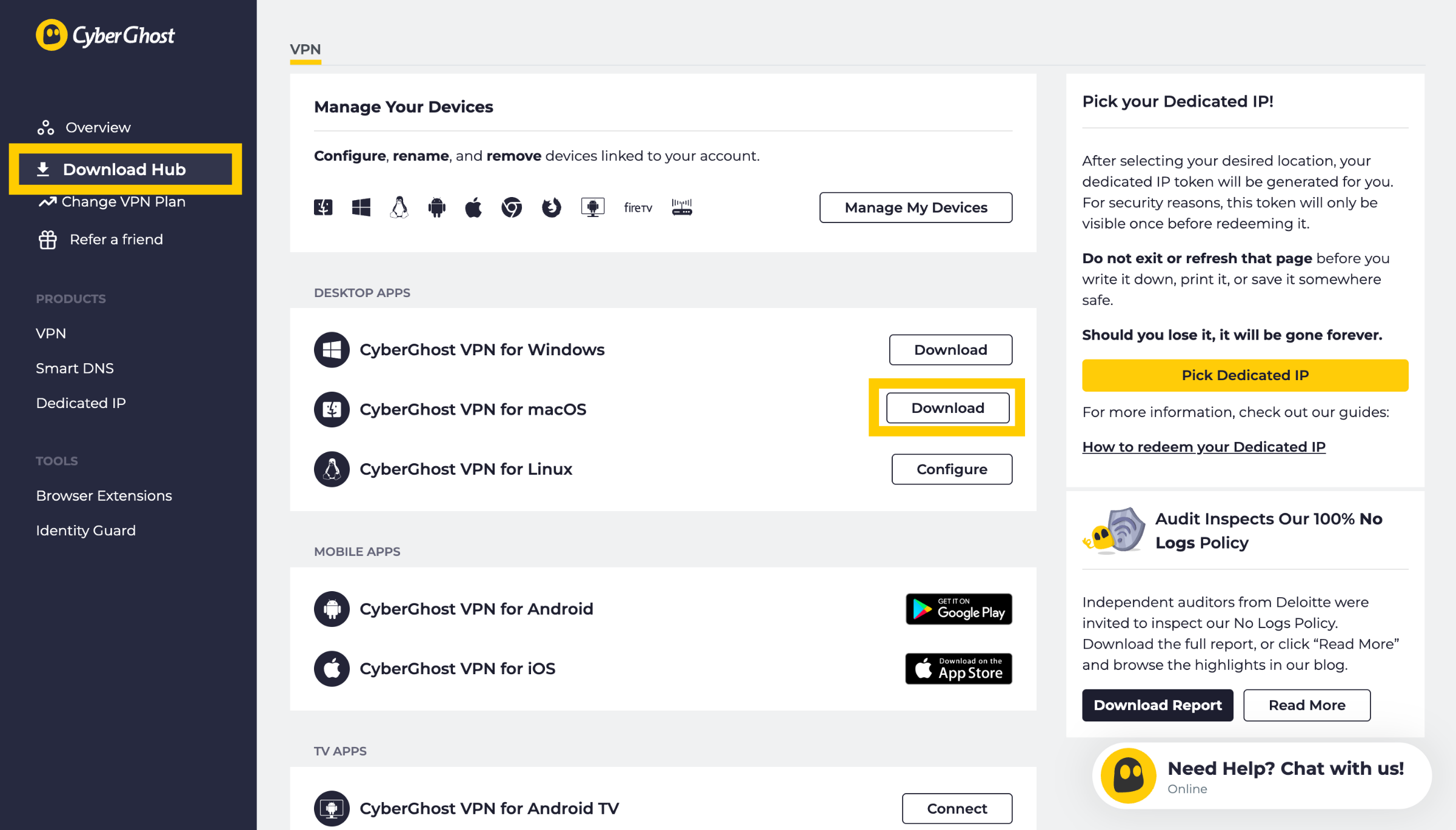1456x830 pixels.
Task: Click the CyberGhost VPN for iOS label
Action: click(457, 669)
